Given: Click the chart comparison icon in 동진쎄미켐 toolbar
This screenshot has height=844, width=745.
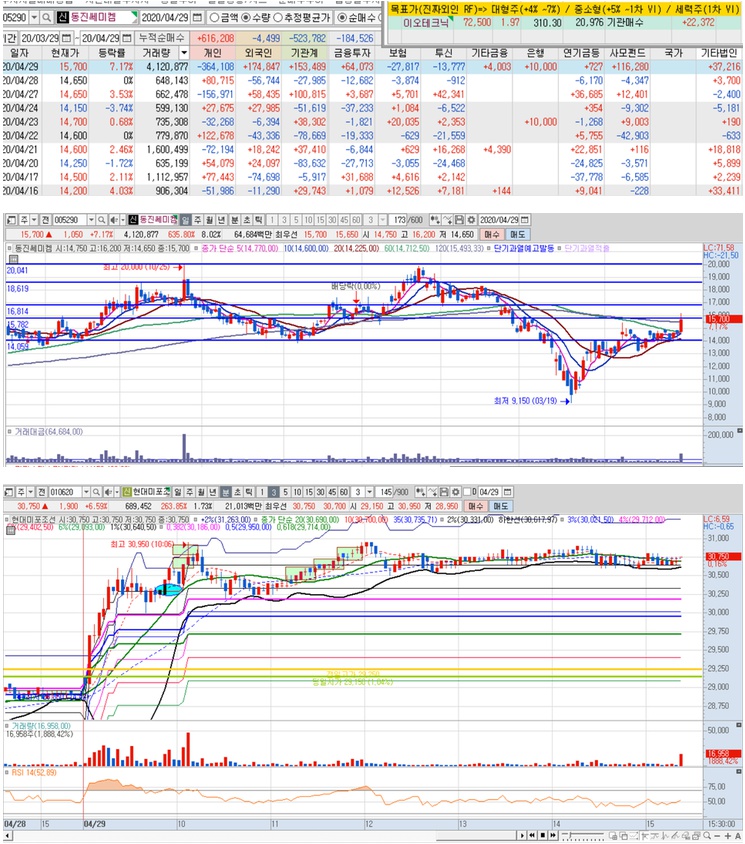Looking at the screenshot, I should point(435,220).
